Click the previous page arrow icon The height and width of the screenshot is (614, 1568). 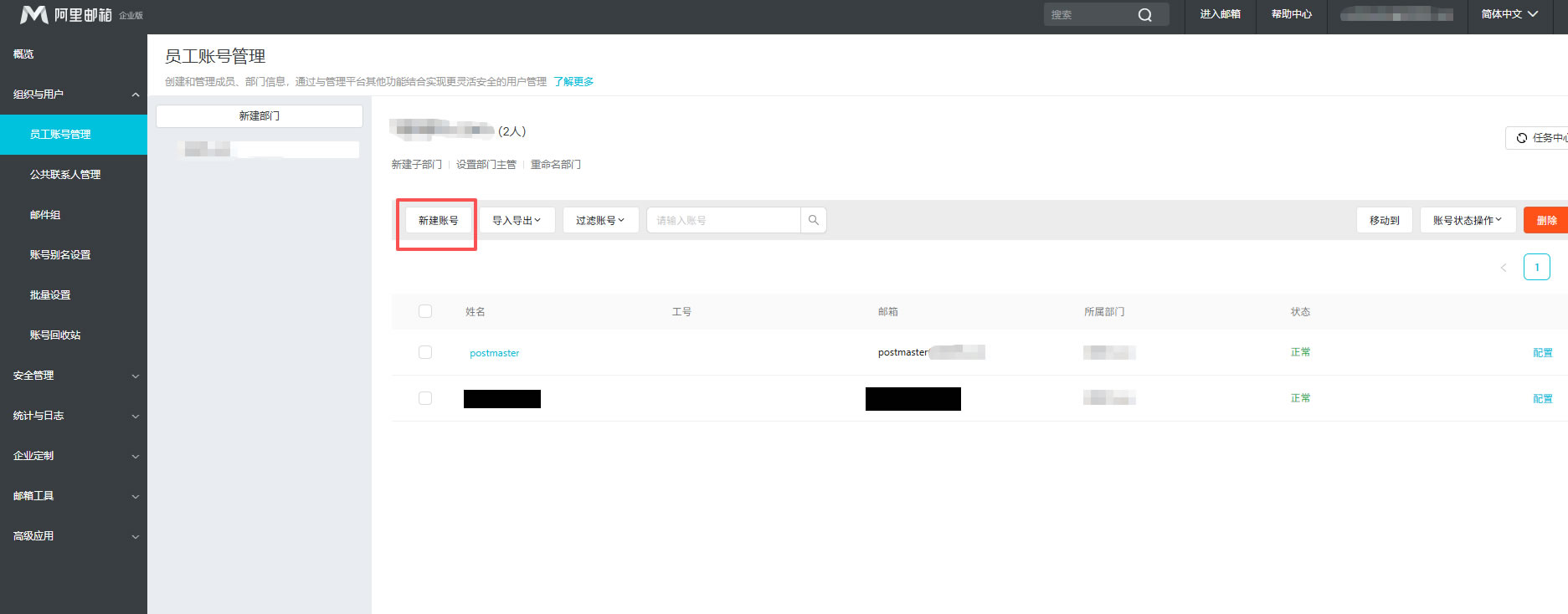point(1503,268)
